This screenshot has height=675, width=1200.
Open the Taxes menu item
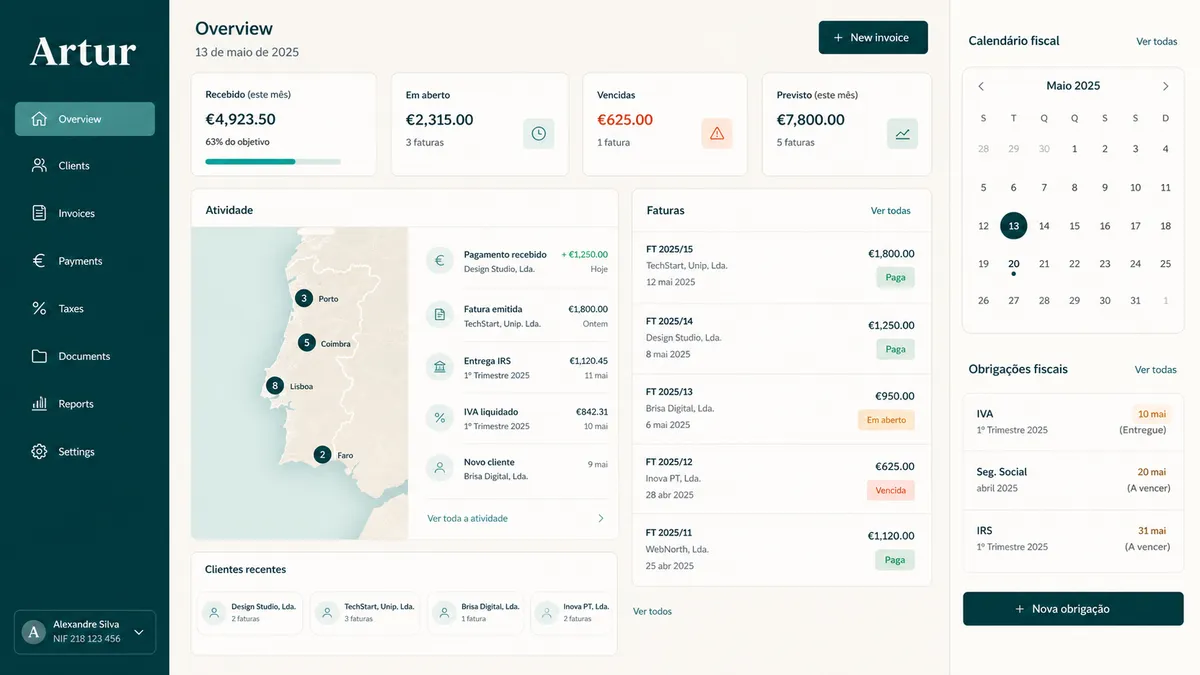85,308
